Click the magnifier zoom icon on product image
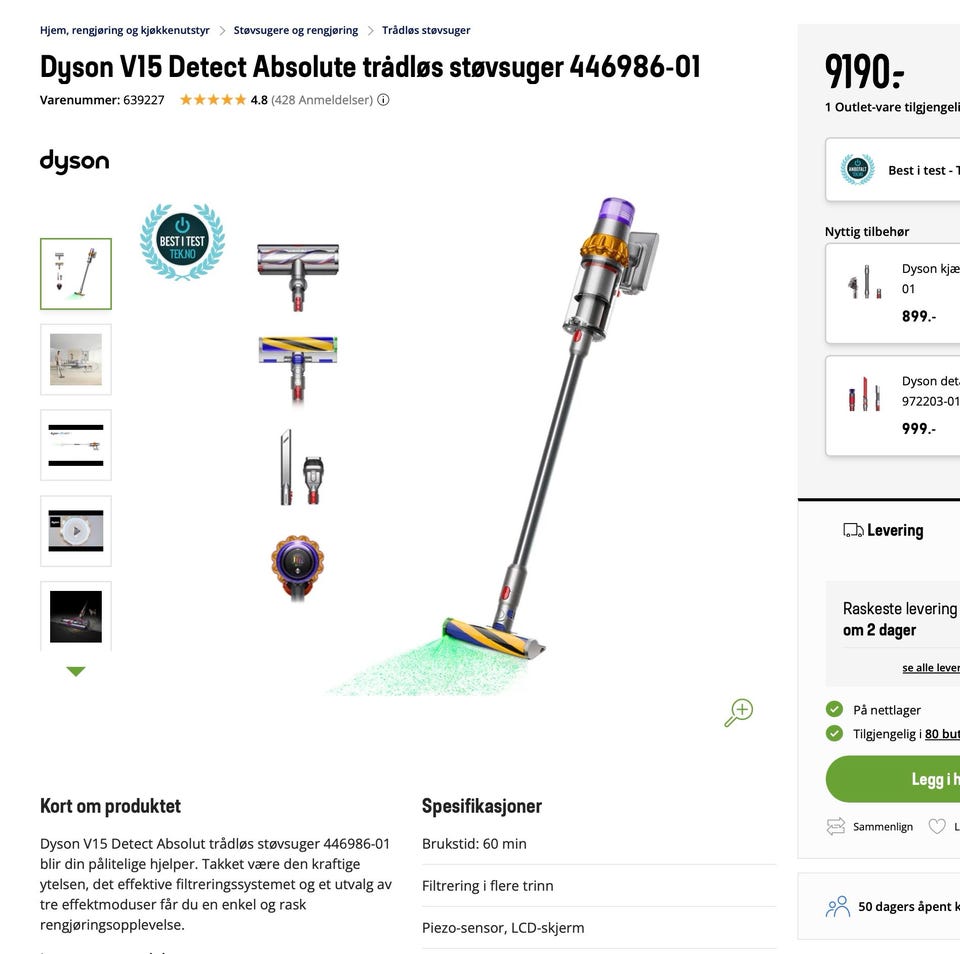 (x=739, y=713)
